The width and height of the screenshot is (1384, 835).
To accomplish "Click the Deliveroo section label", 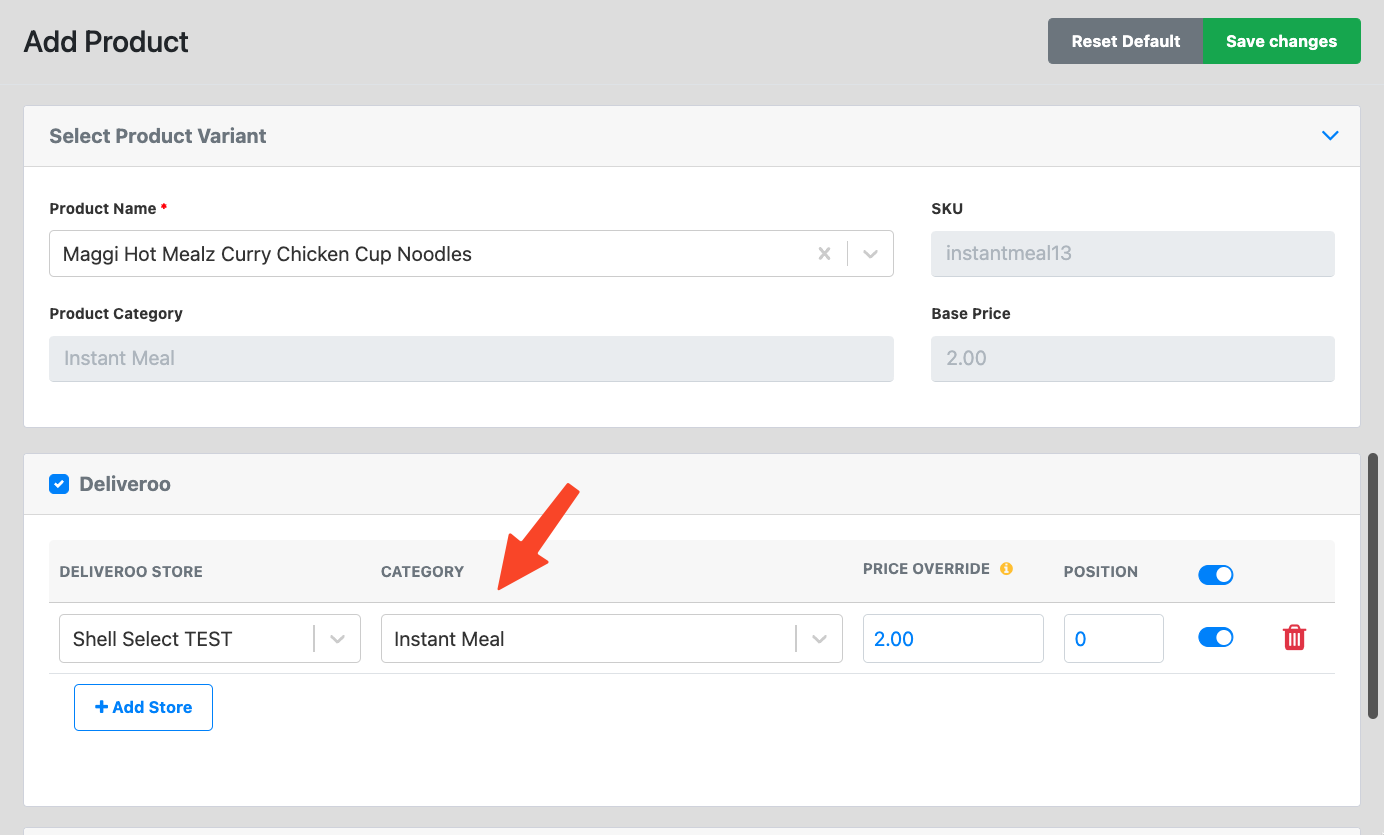I will tap(125, 484).
